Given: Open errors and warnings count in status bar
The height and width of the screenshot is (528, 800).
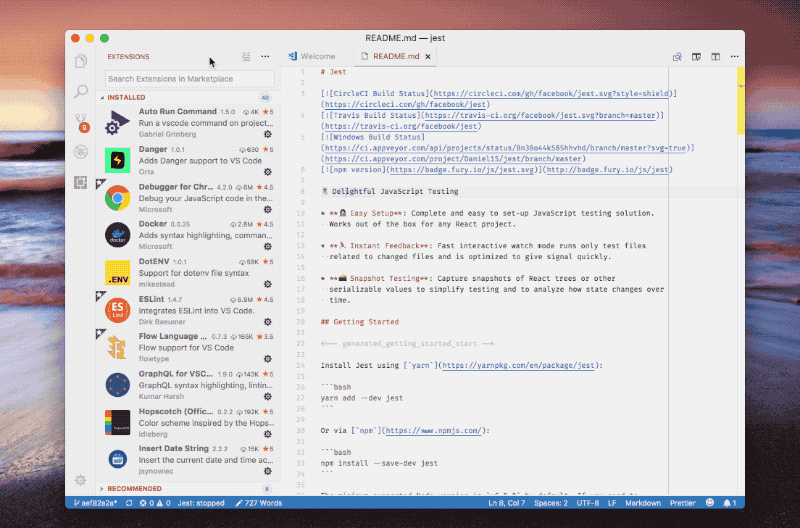Looking at the screenshot, I should pos(155,503).
